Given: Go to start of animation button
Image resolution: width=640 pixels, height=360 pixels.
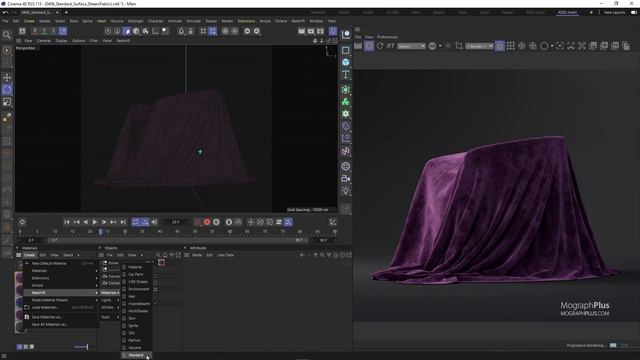Looking at the screenshot, I should pos(67,222).
